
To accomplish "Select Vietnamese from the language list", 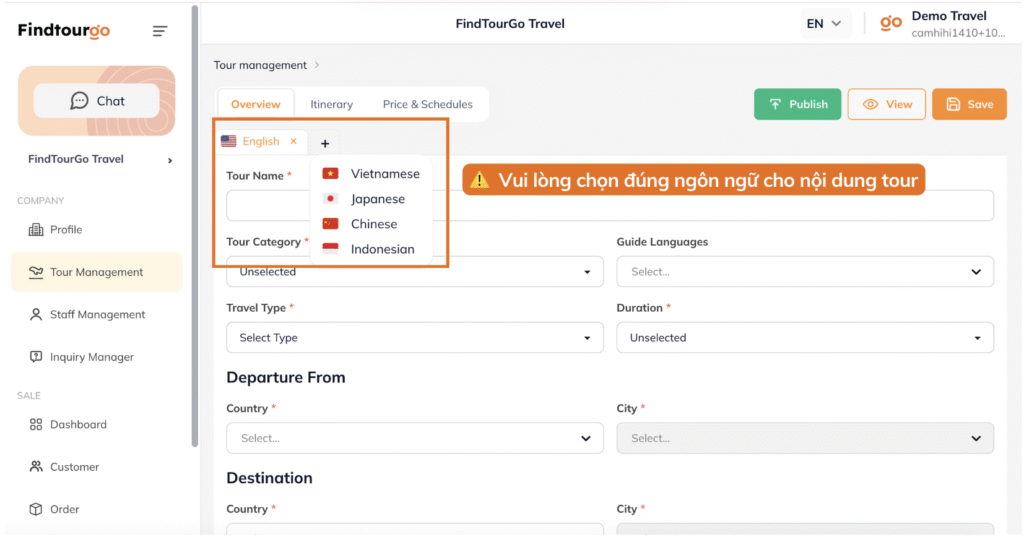I will (384, 174).
